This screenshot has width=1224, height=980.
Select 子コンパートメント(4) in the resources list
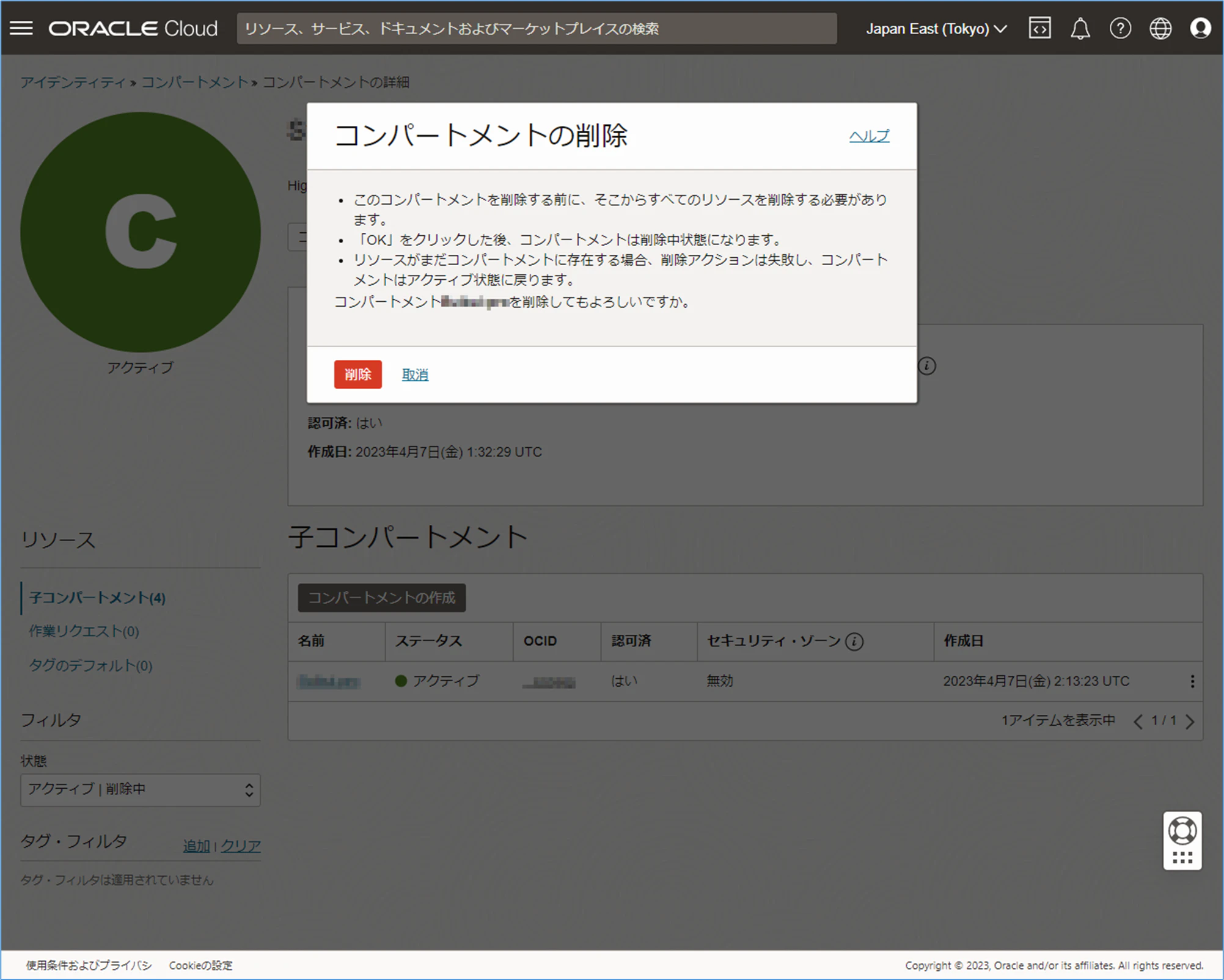[x=97, y=598]
